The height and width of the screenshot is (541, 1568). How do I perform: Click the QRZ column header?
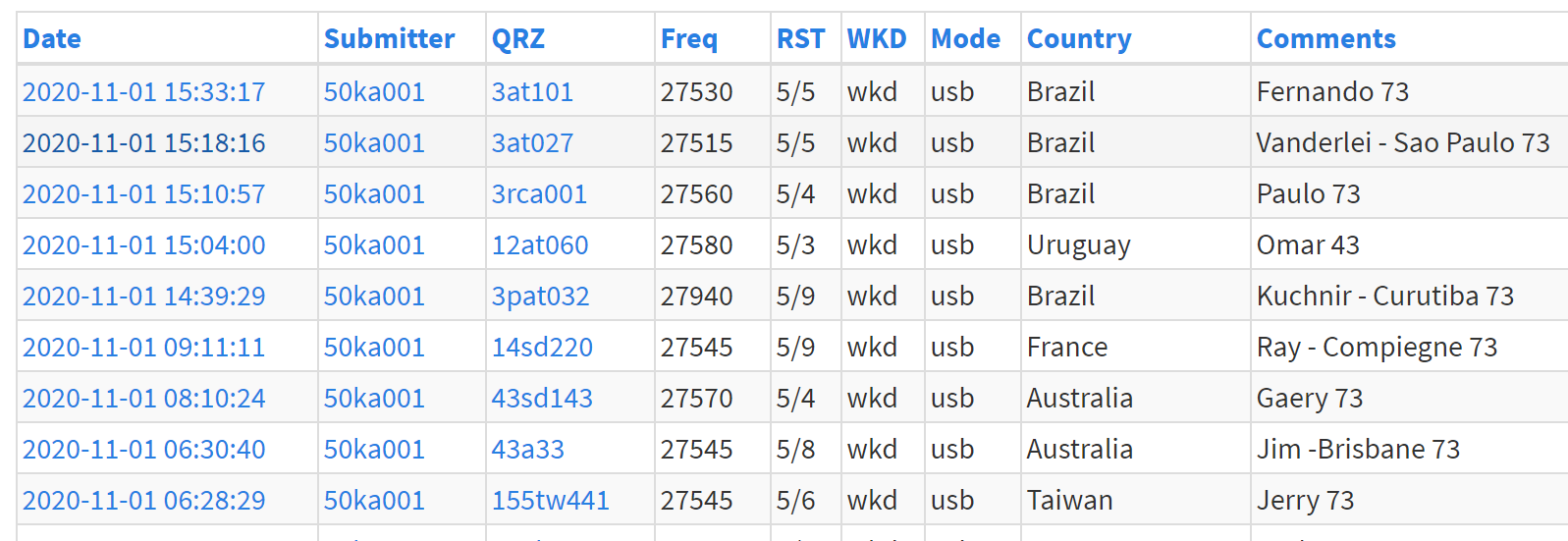(x=517, y=39)
